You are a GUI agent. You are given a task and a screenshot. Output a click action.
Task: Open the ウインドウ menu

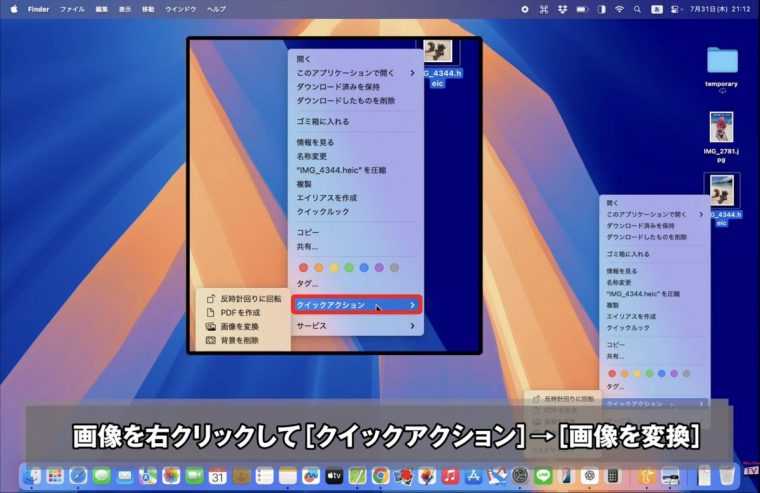pyautogui.click(x=181, y=9)
